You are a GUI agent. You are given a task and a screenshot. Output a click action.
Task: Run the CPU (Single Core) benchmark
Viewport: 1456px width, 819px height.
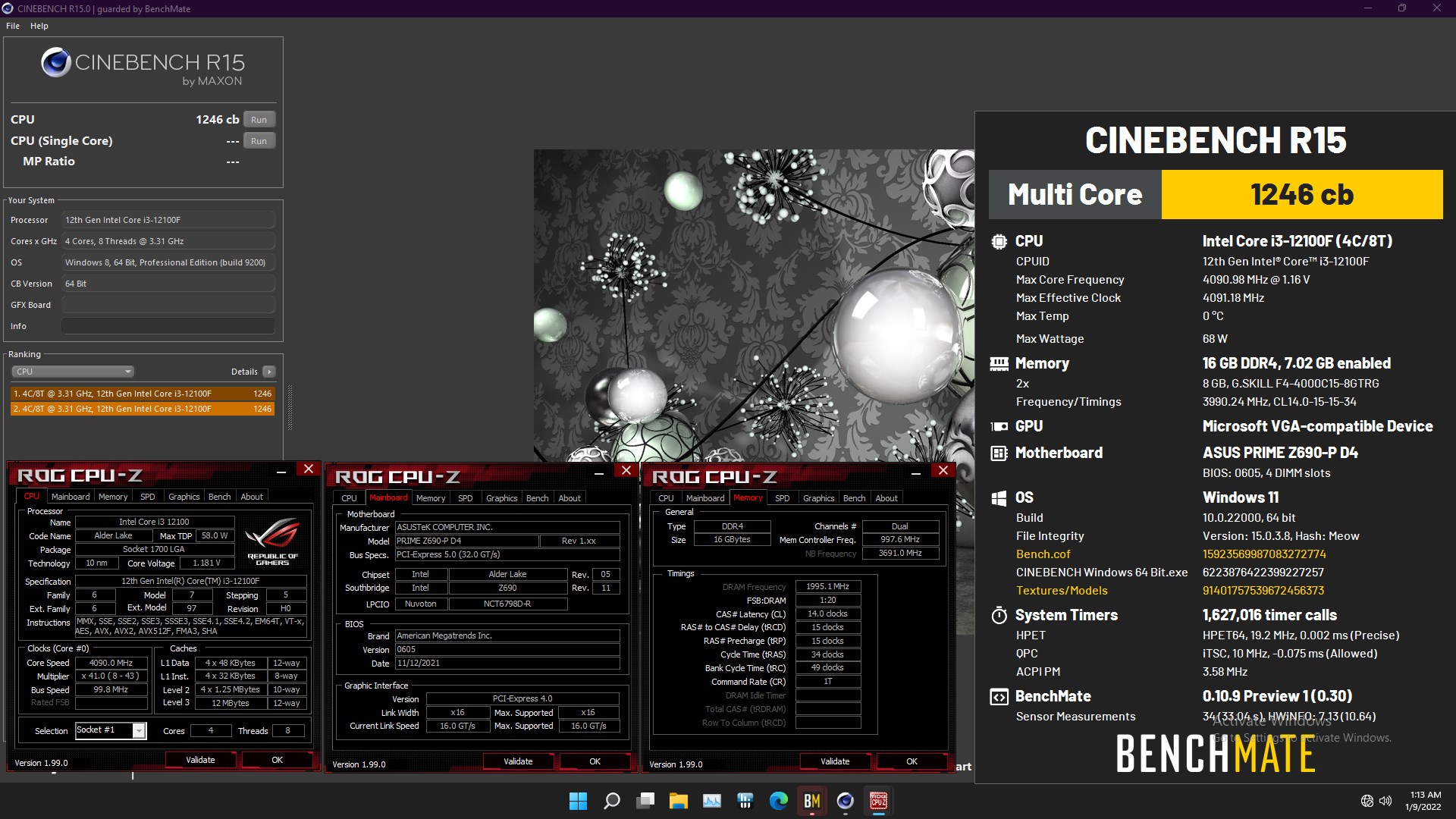(259, 141)
